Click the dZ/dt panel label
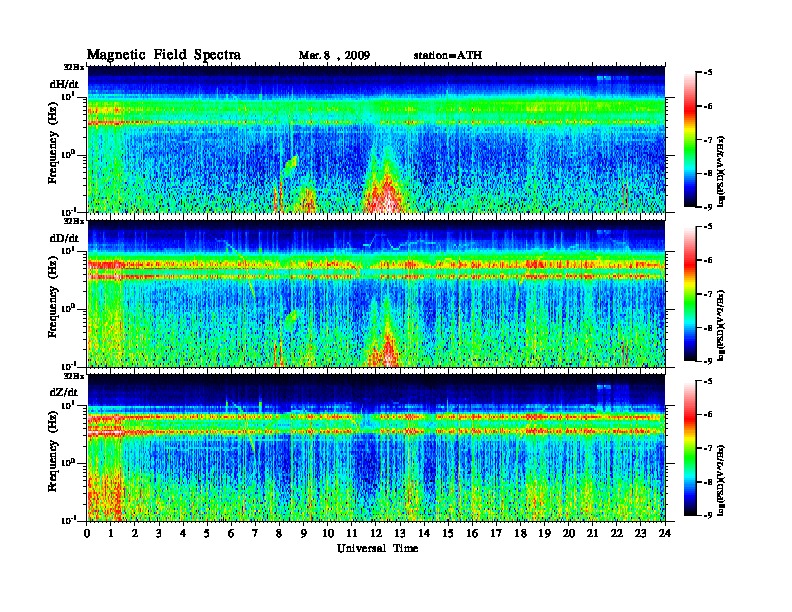The image size is (792, 612). [x=64, y=392]
